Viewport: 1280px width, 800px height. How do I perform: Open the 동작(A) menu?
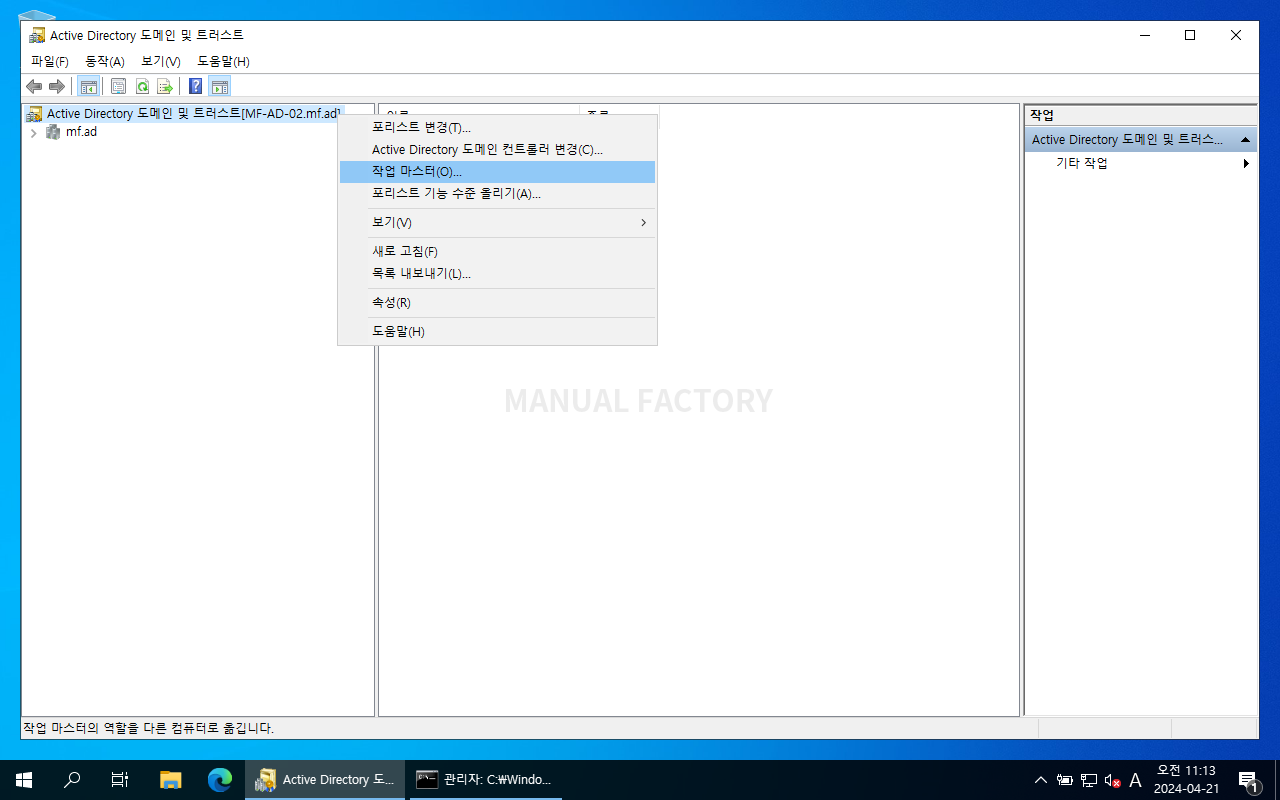coord(105,61)
